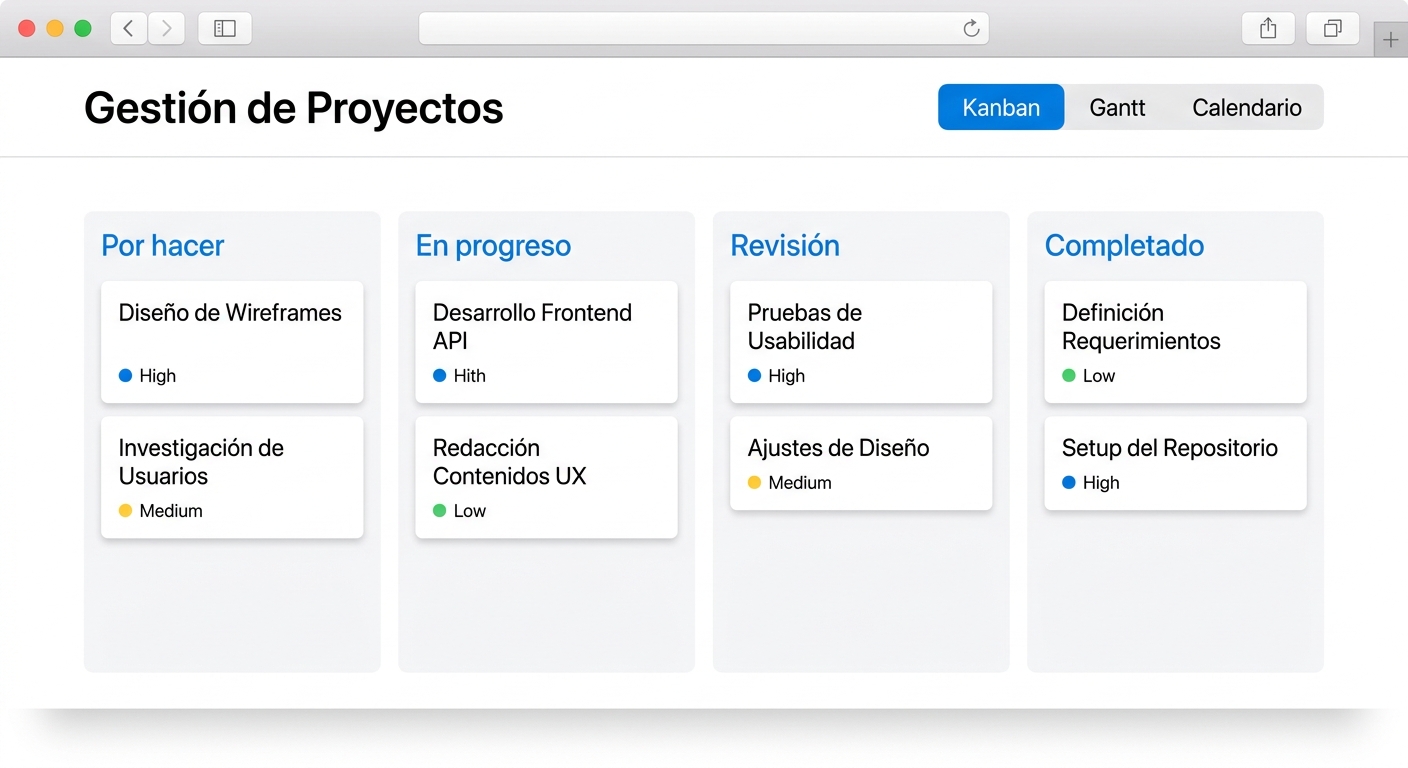Expand the Completado column header
This screenshot has height=768, width=1408.
[x=1124, y=245]
